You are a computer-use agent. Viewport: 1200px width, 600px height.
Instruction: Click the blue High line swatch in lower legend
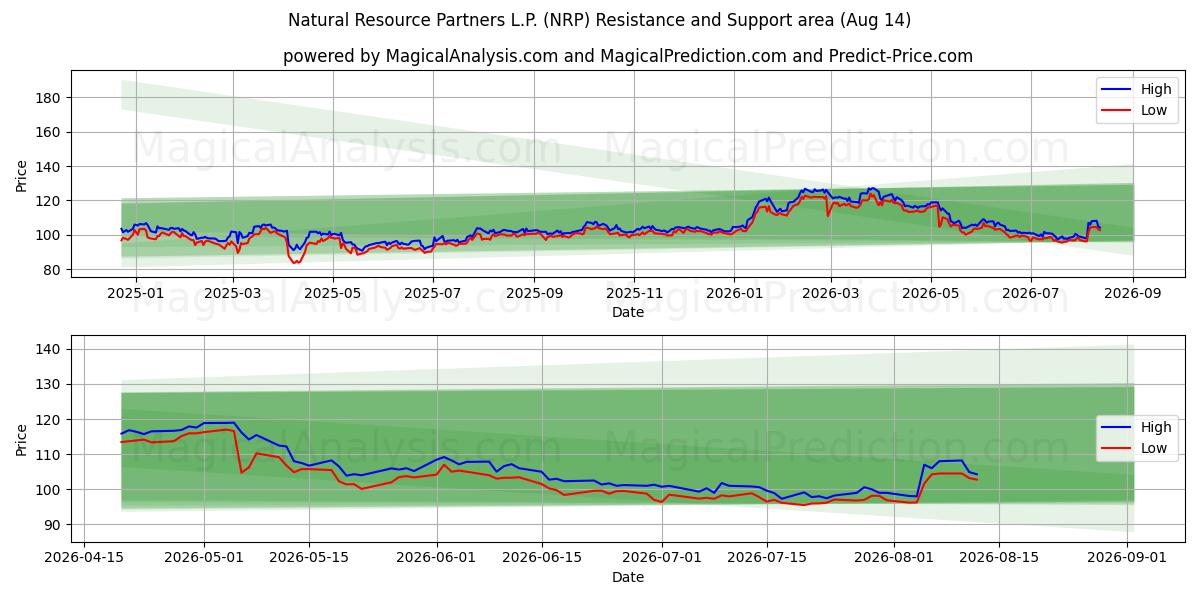(1118, 427)
